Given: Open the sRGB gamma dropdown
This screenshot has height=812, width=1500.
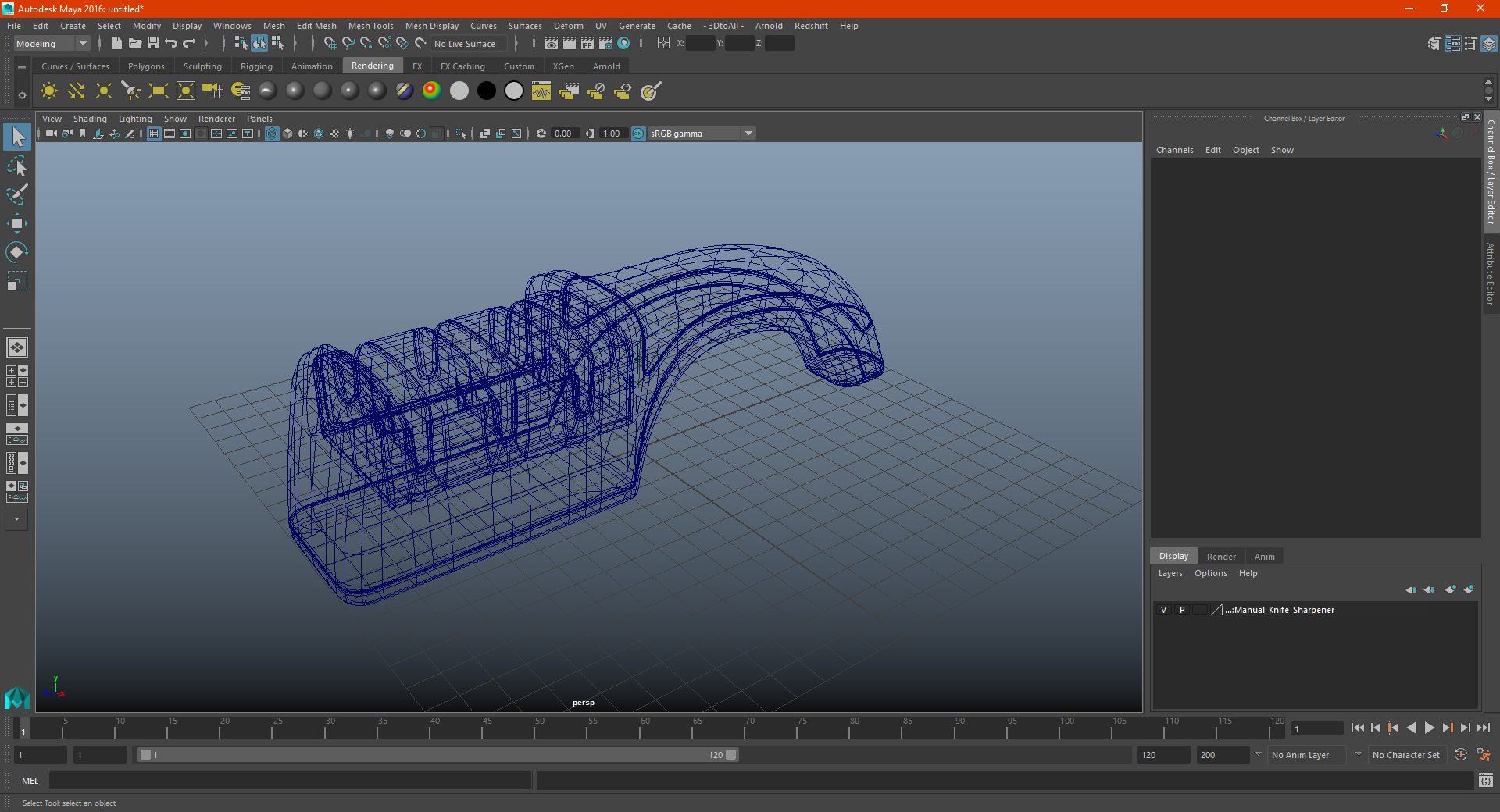Looking at the screenshot, I should [x=702, y=134].
